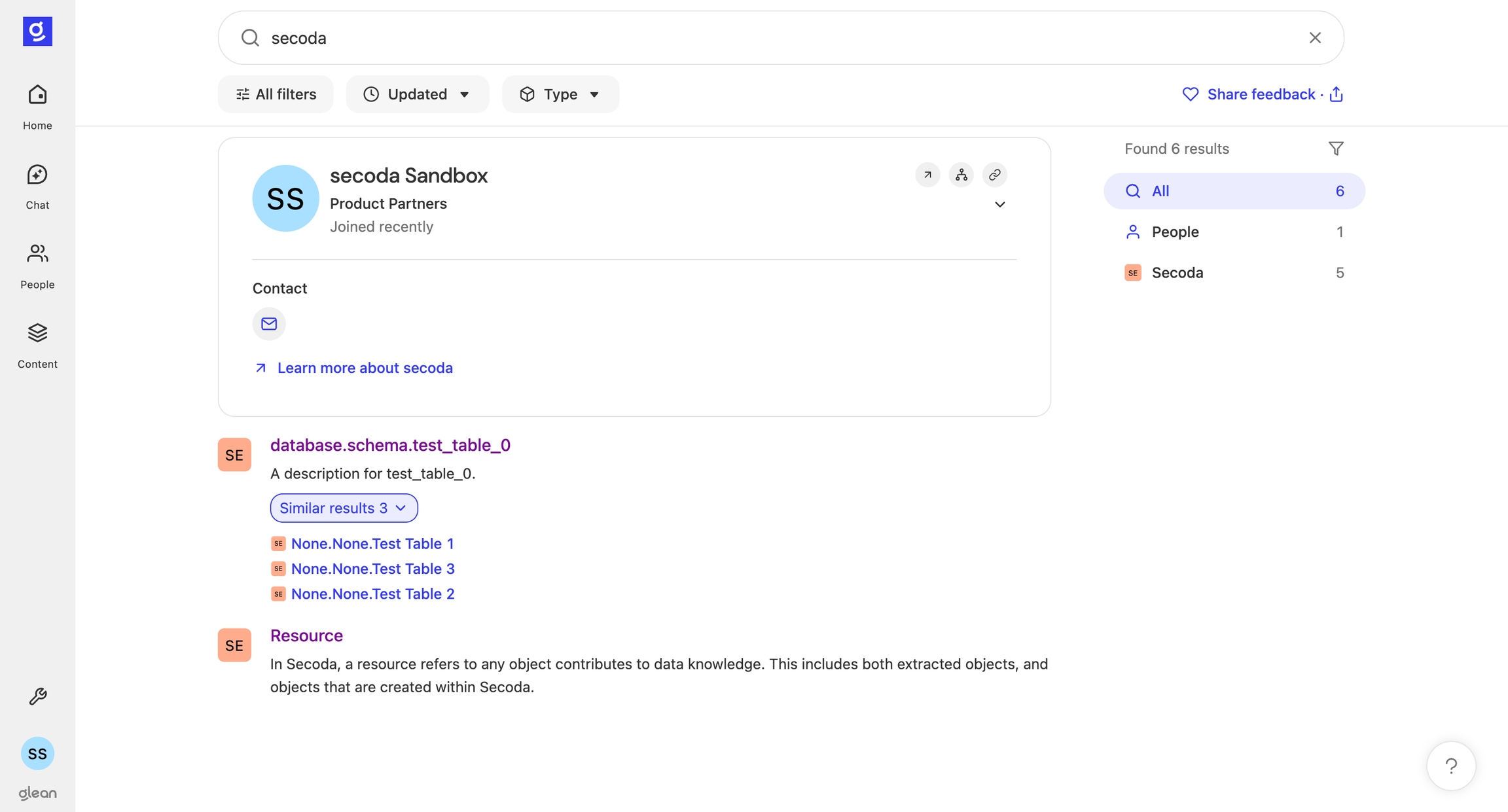
Task: Expand secoda Sandbox card details chevron
Action: click(x=999, y=205)
